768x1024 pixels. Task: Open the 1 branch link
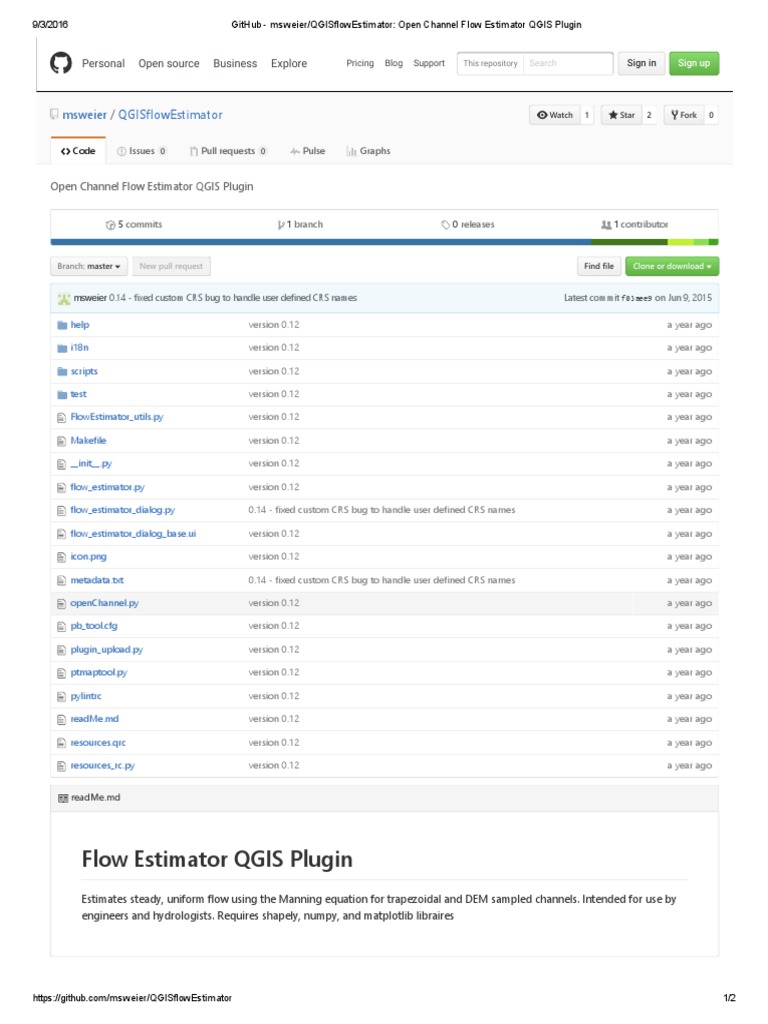point(300,225)
